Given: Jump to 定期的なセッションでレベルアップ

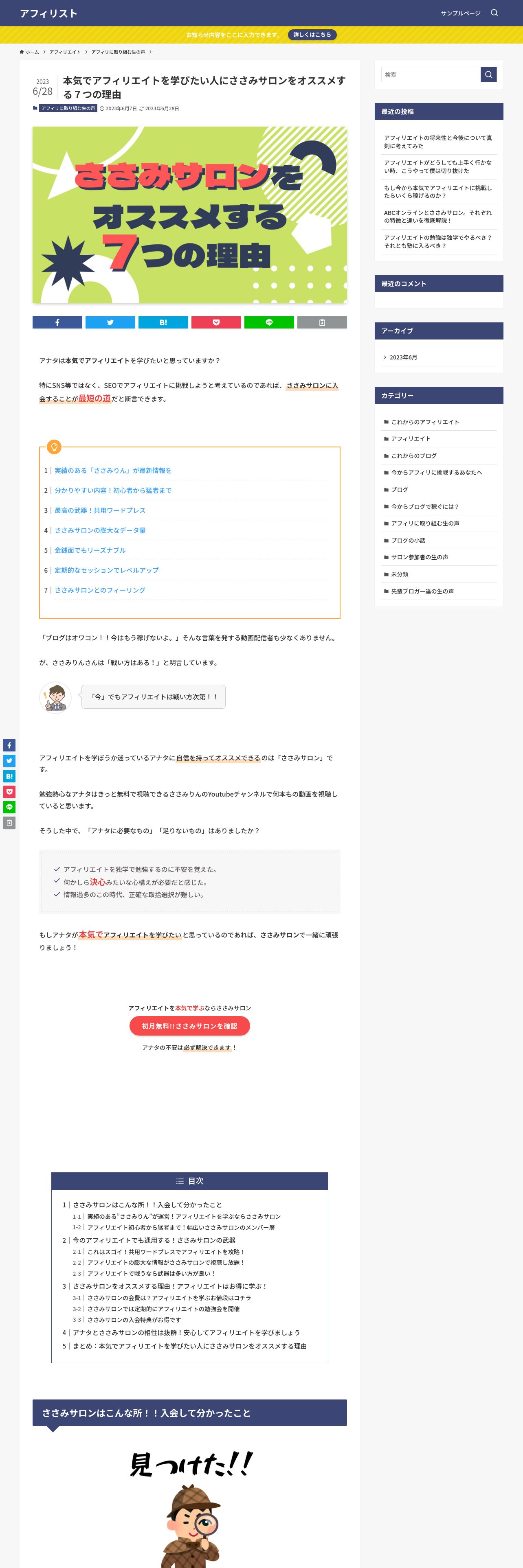Looking at the screenshot, I should point(107,570).
